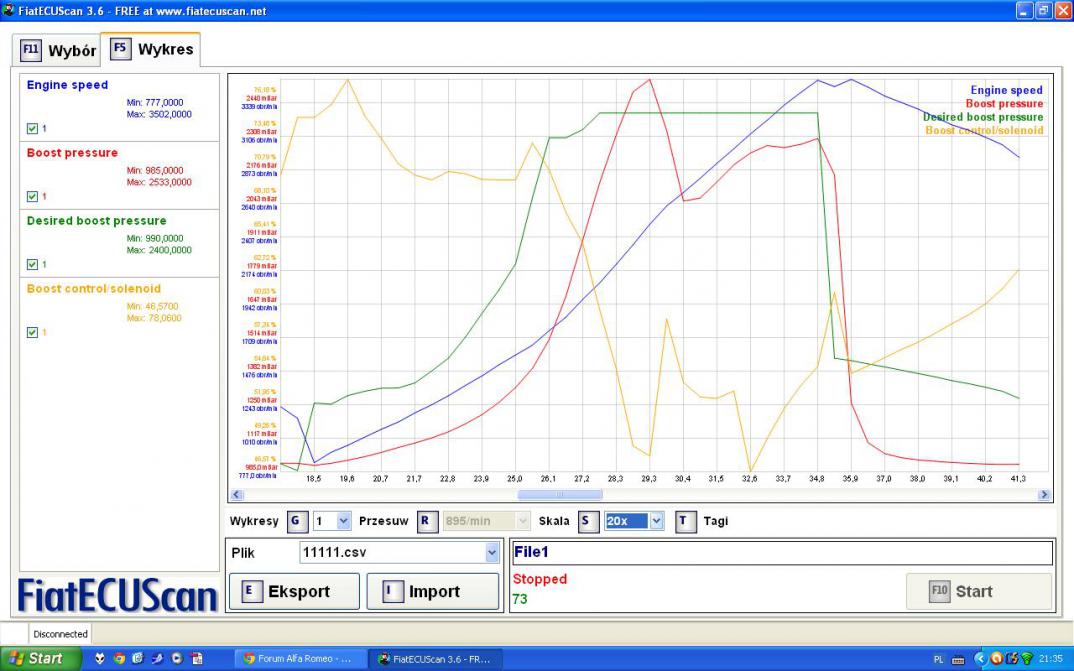1074x671 pixels.
Task: Click the G key icon beside Wykresy
Action: pyautogui.click(x=297, y=521)
